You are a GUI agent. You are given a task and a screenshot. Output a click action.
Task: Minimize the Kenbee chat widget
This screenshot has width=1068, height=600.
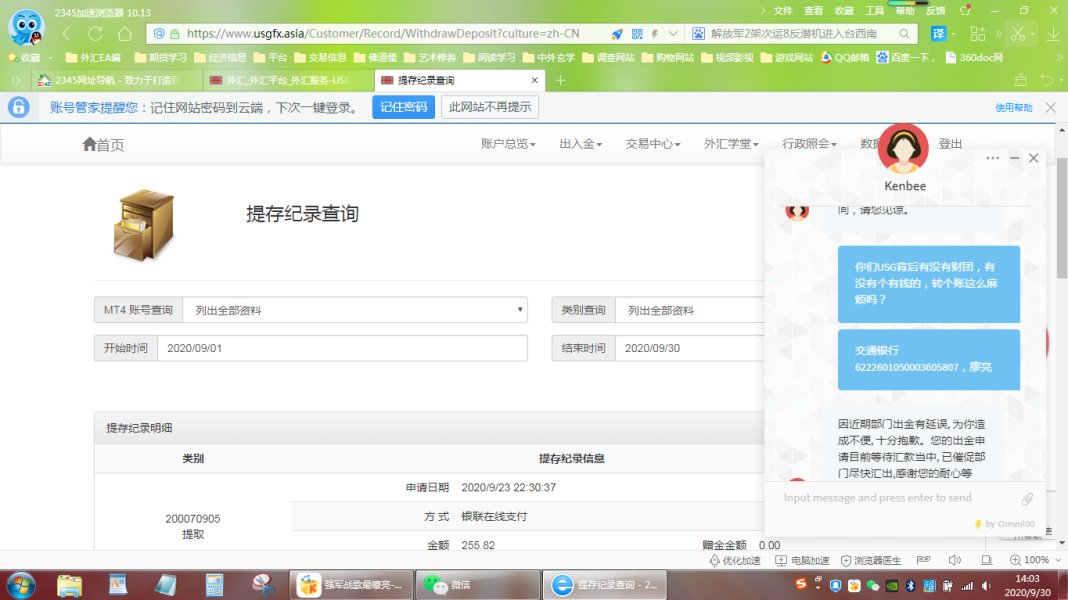tap(1014, 158)
